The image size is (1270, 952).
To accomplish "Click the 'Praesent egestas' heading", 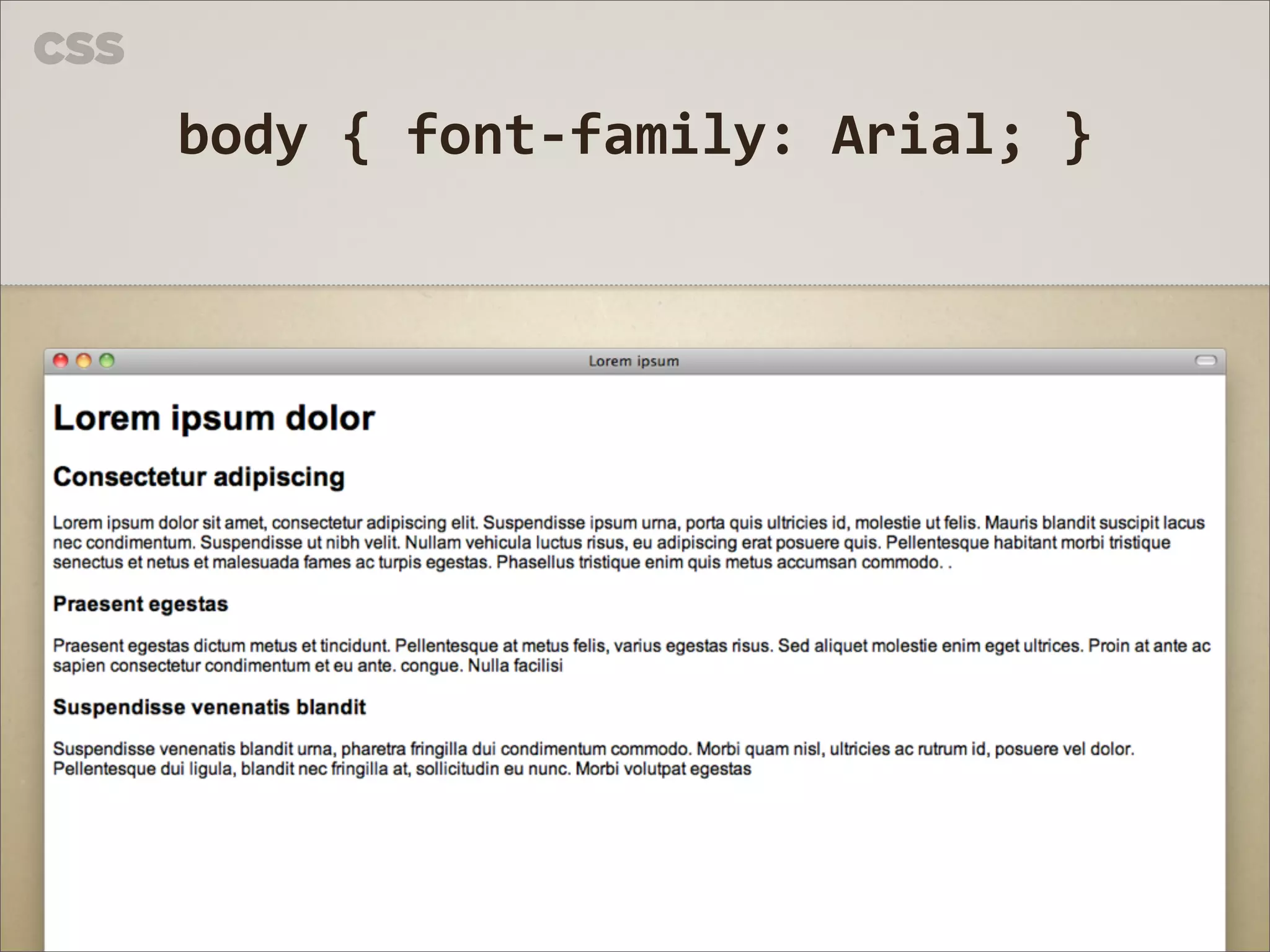I will 141,604.
